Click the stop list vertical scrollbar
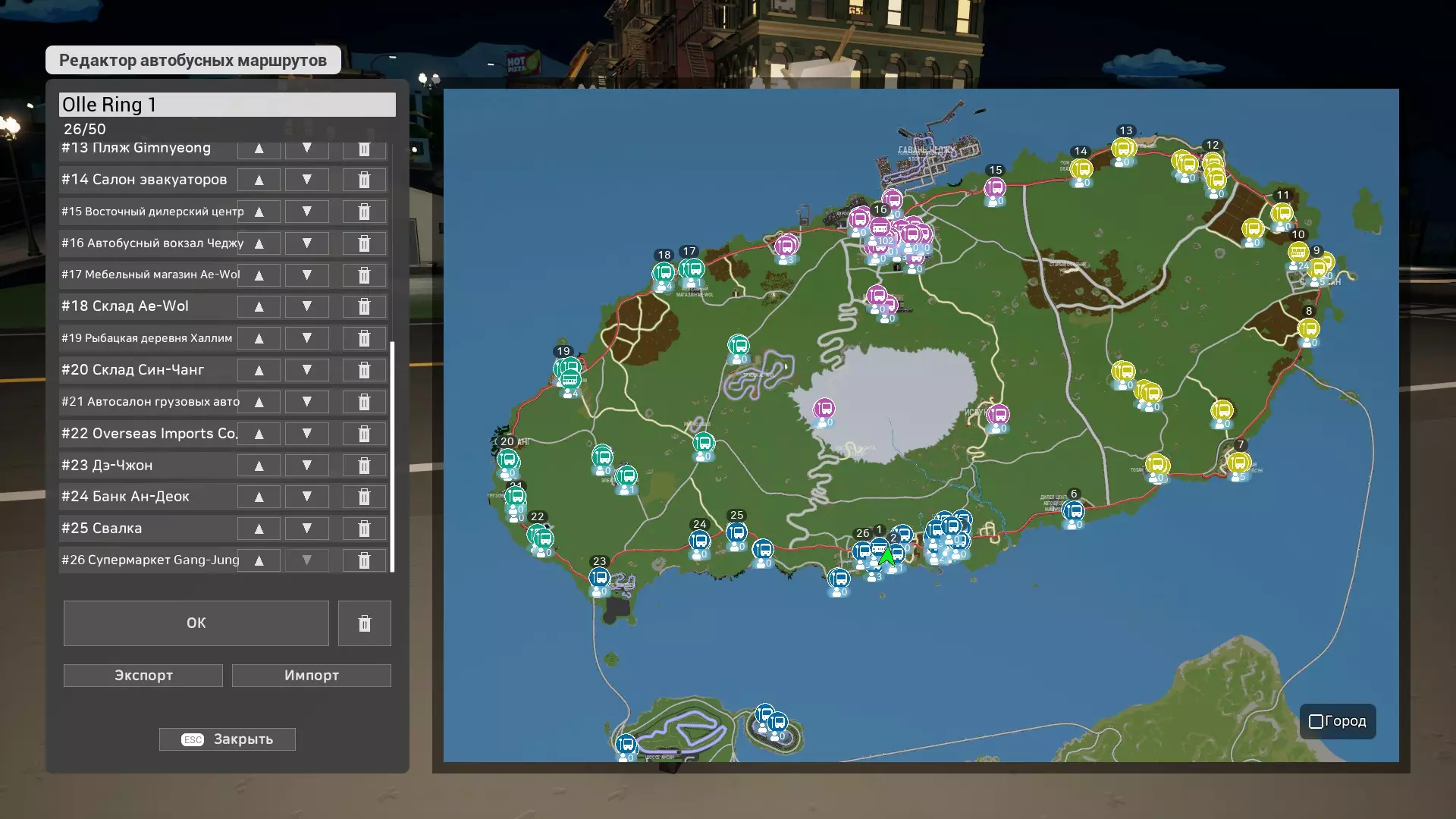 pyautogui.click(x=392, y=455)
